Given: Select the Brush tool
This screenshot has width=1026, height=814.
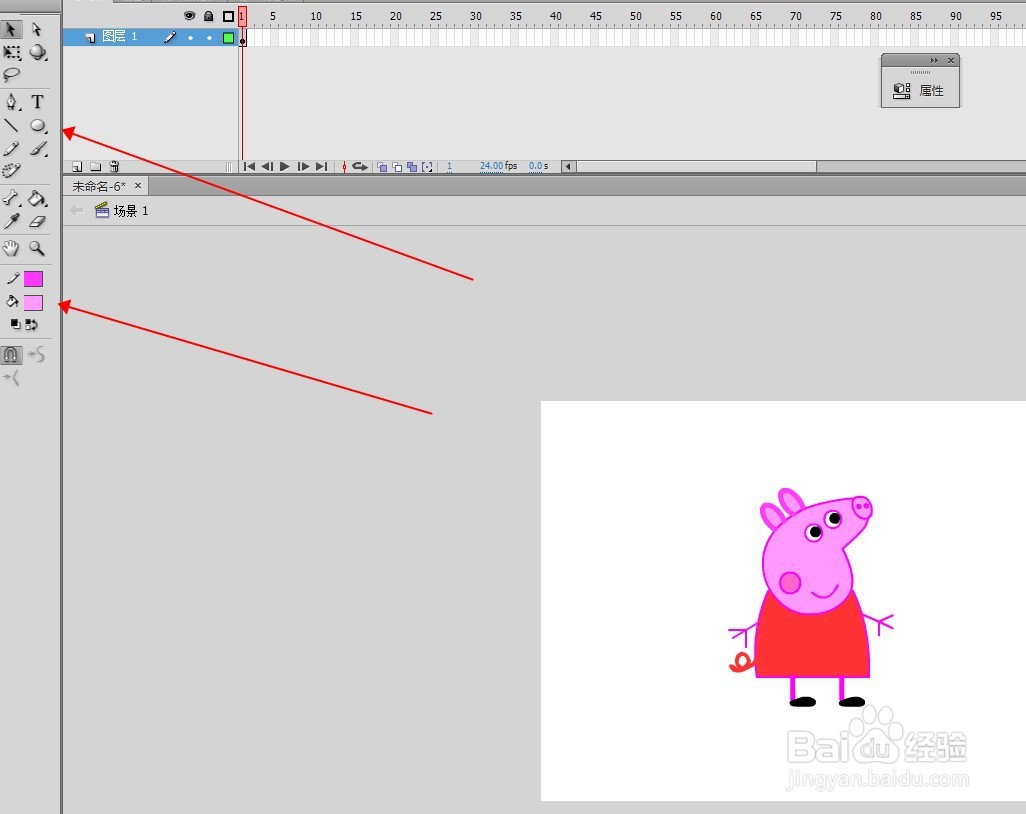Looking at the screenshot, I should [x=38, y=149].
